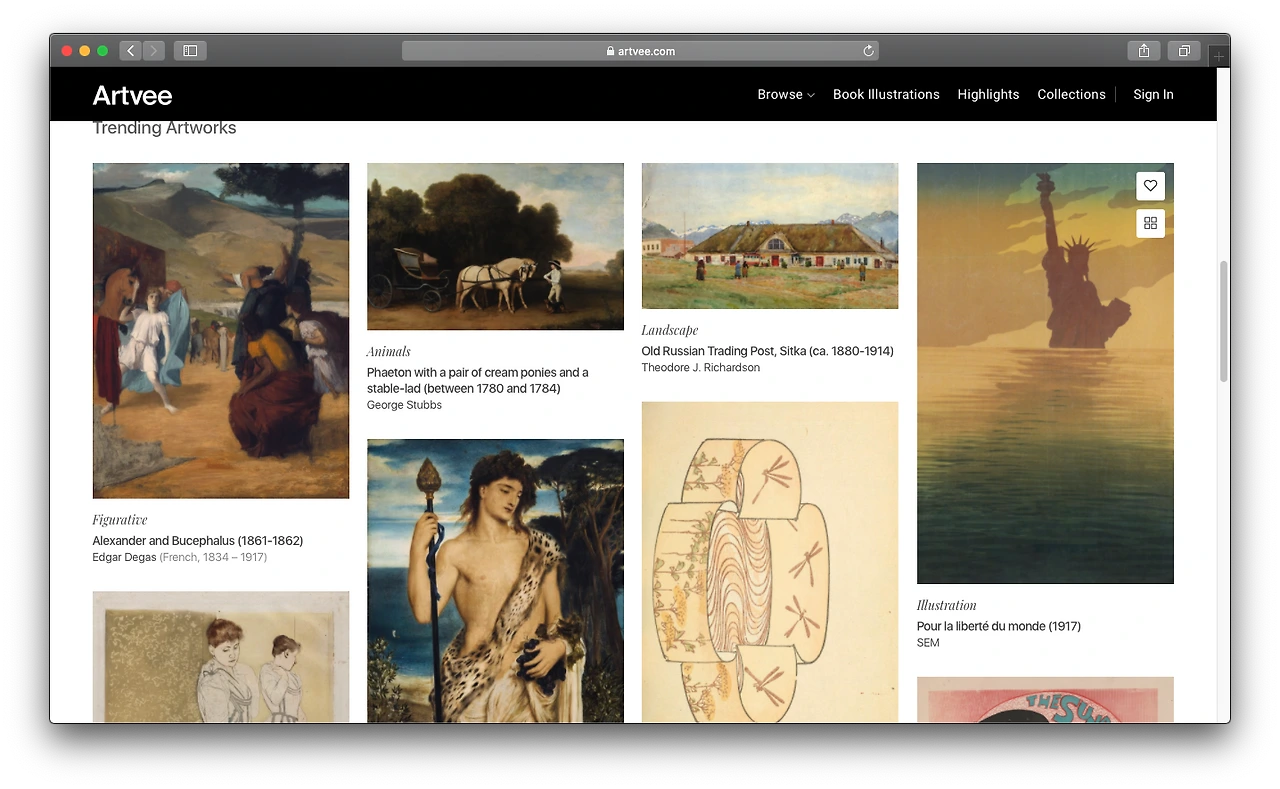Click Phaeton with a pair of cream ponies title

[x=478, y=380]
